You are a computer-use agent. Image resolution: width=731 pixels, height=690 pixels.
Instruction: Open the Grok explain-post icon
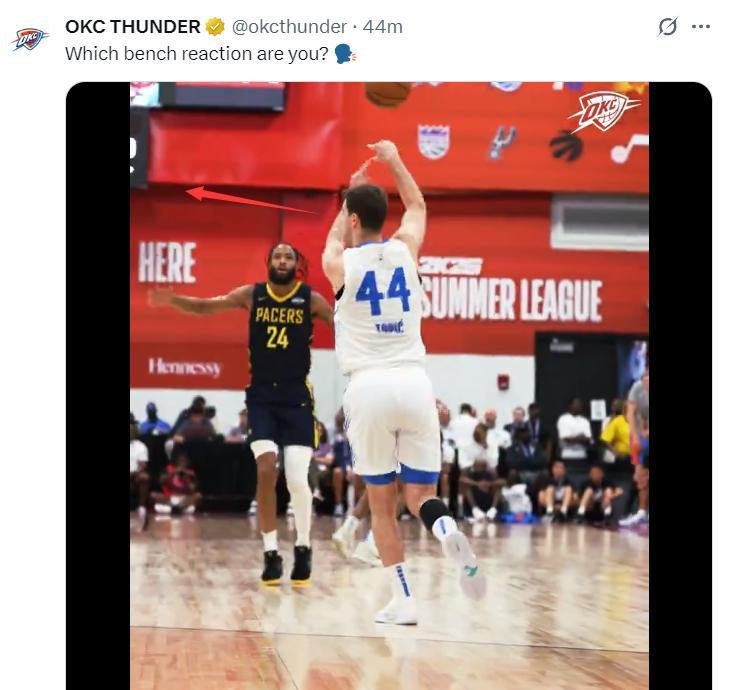[667, 27]
